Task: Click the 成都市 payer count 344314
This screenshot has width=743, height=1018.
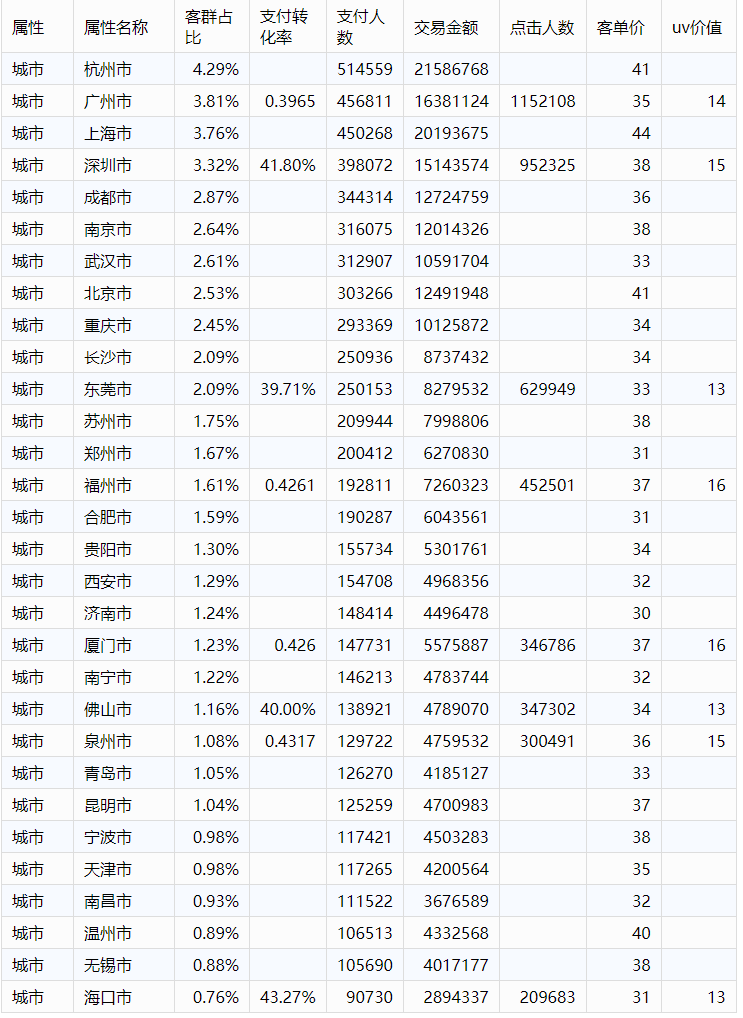Action: [365, 198]
